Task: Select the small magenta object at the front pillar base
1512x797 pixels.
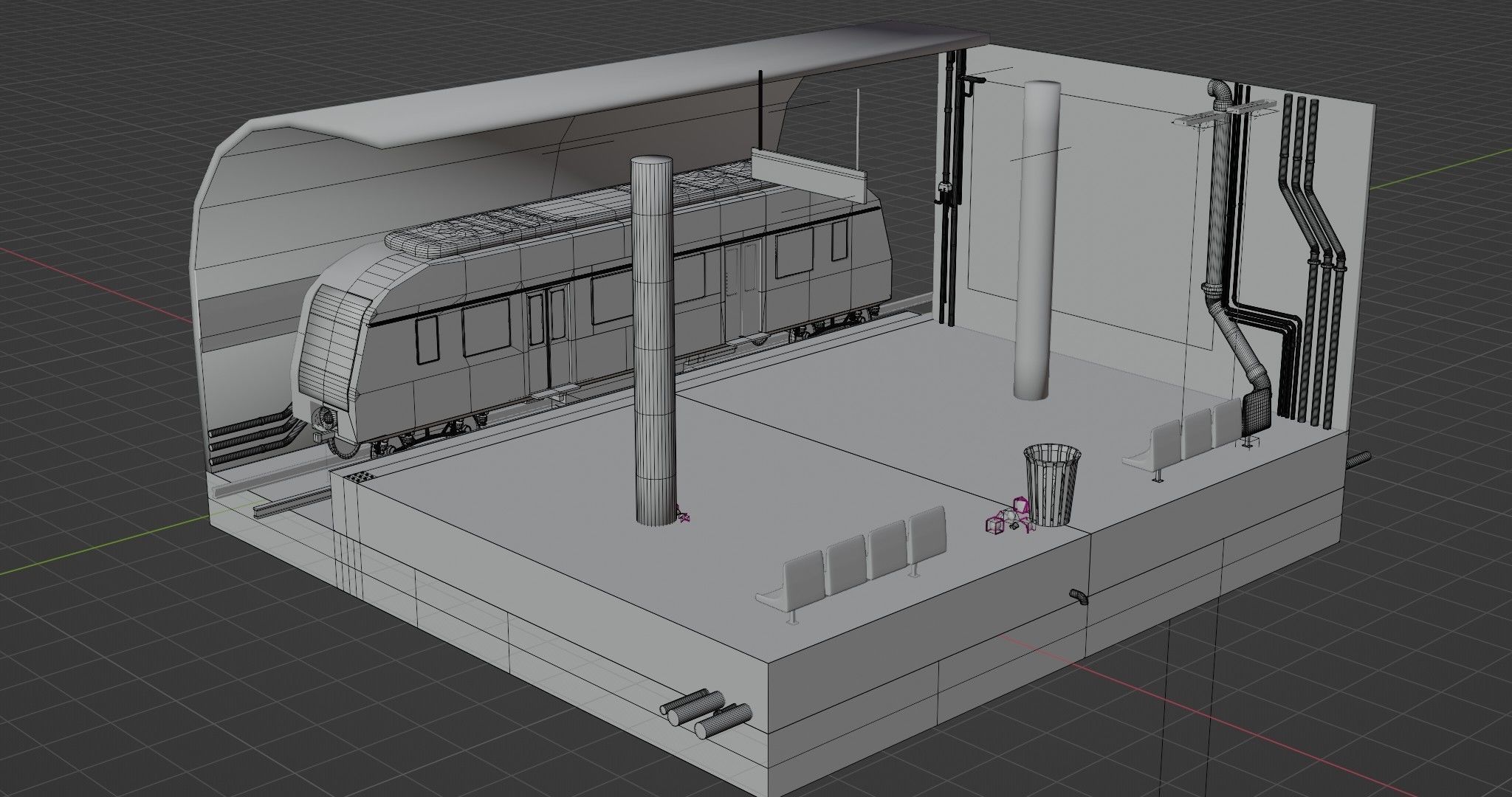Action: [682, 515]
